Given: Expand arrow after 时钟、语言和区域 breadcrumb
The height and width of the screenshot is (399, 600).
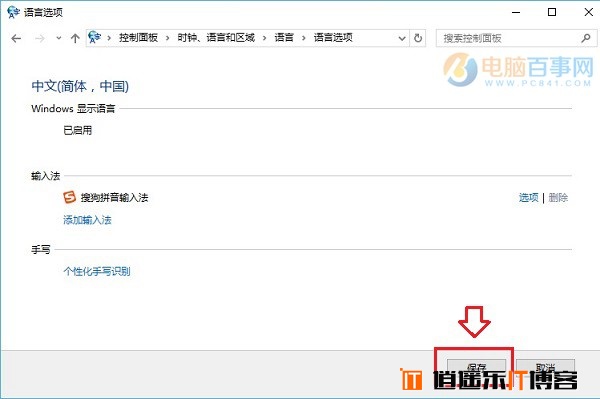Looking at the screenshot, I should coord(264,38).
